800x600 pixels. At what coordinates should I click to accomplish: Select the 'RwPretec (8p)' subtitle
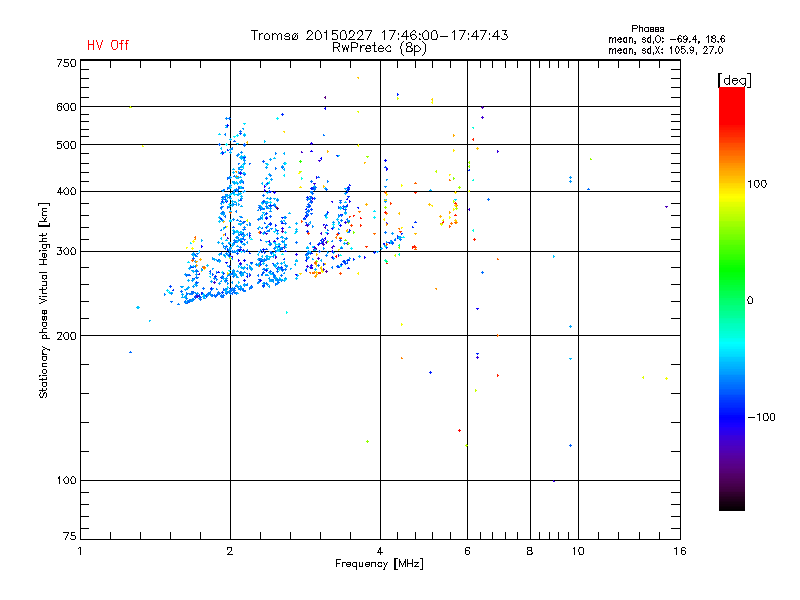point(379,48)
